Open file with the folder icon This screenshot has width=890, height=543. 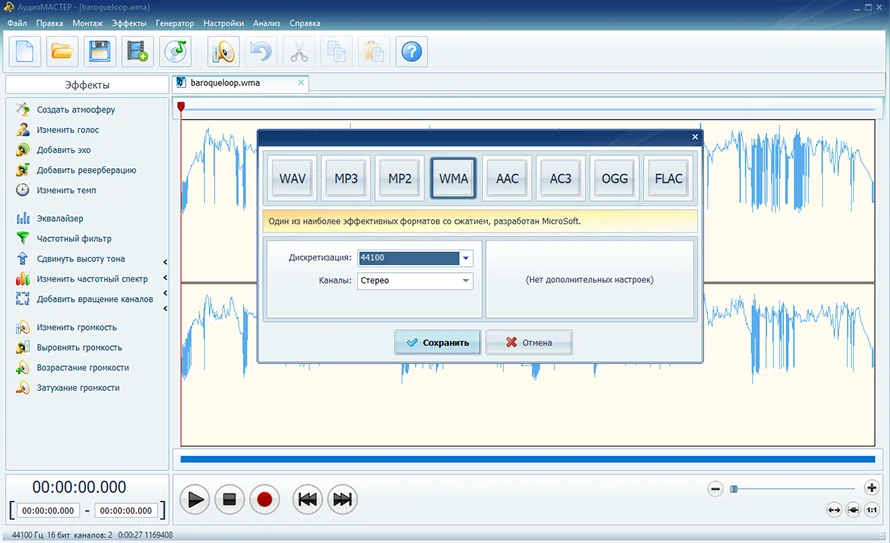(x=62, y=52)
